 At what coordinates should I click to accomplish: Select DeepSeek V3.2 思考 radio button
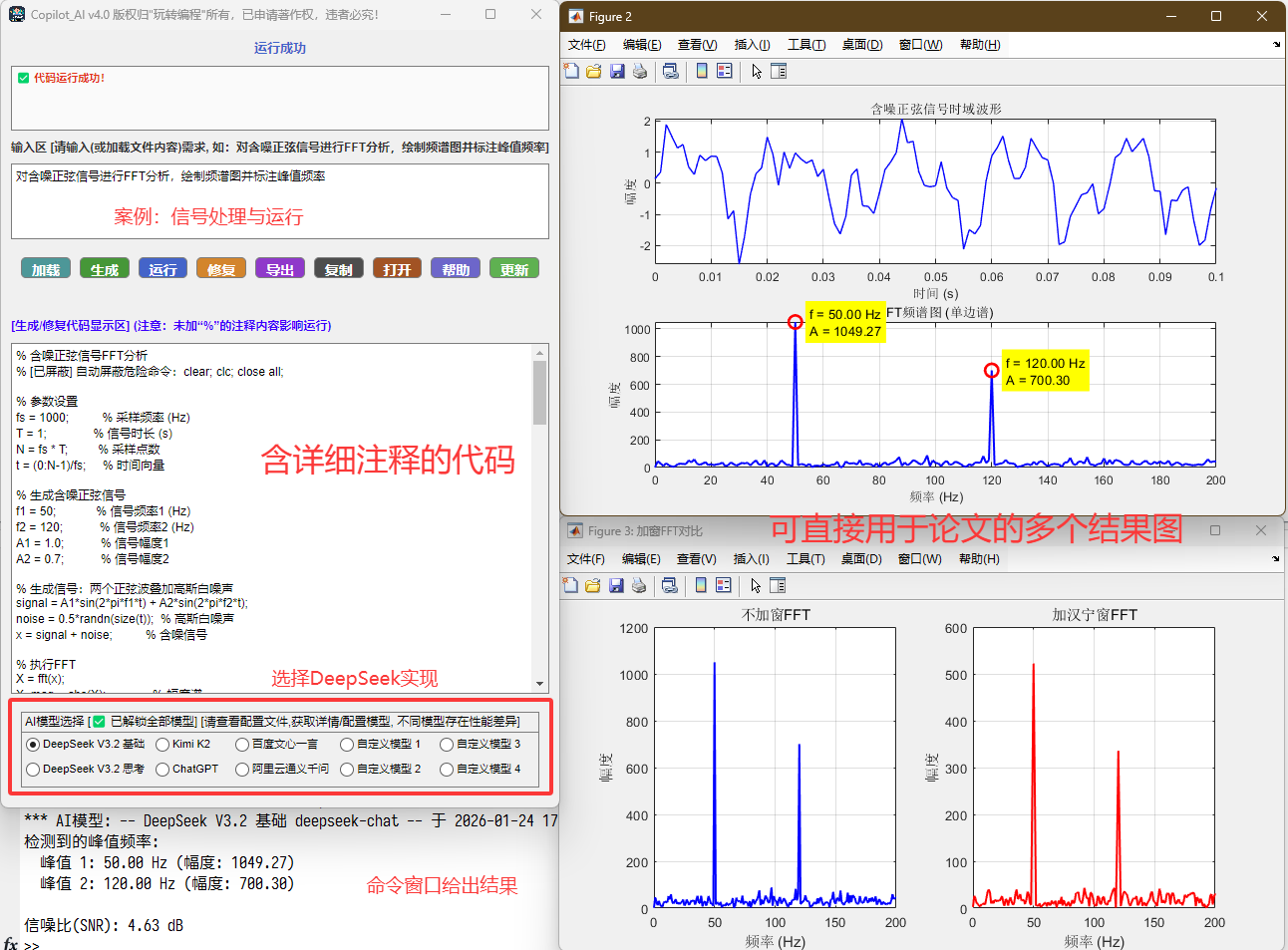coord(33,769)
